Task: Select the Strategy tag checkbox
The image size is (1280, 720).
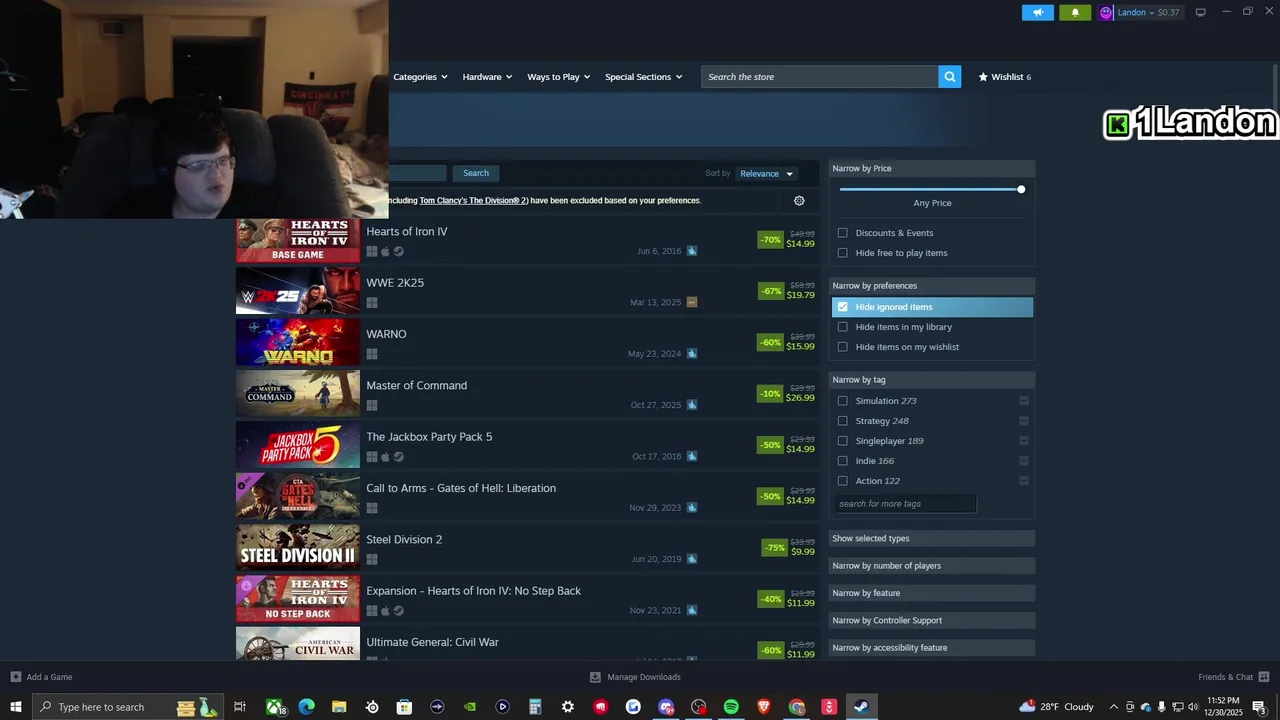Action: click(842, 421)
